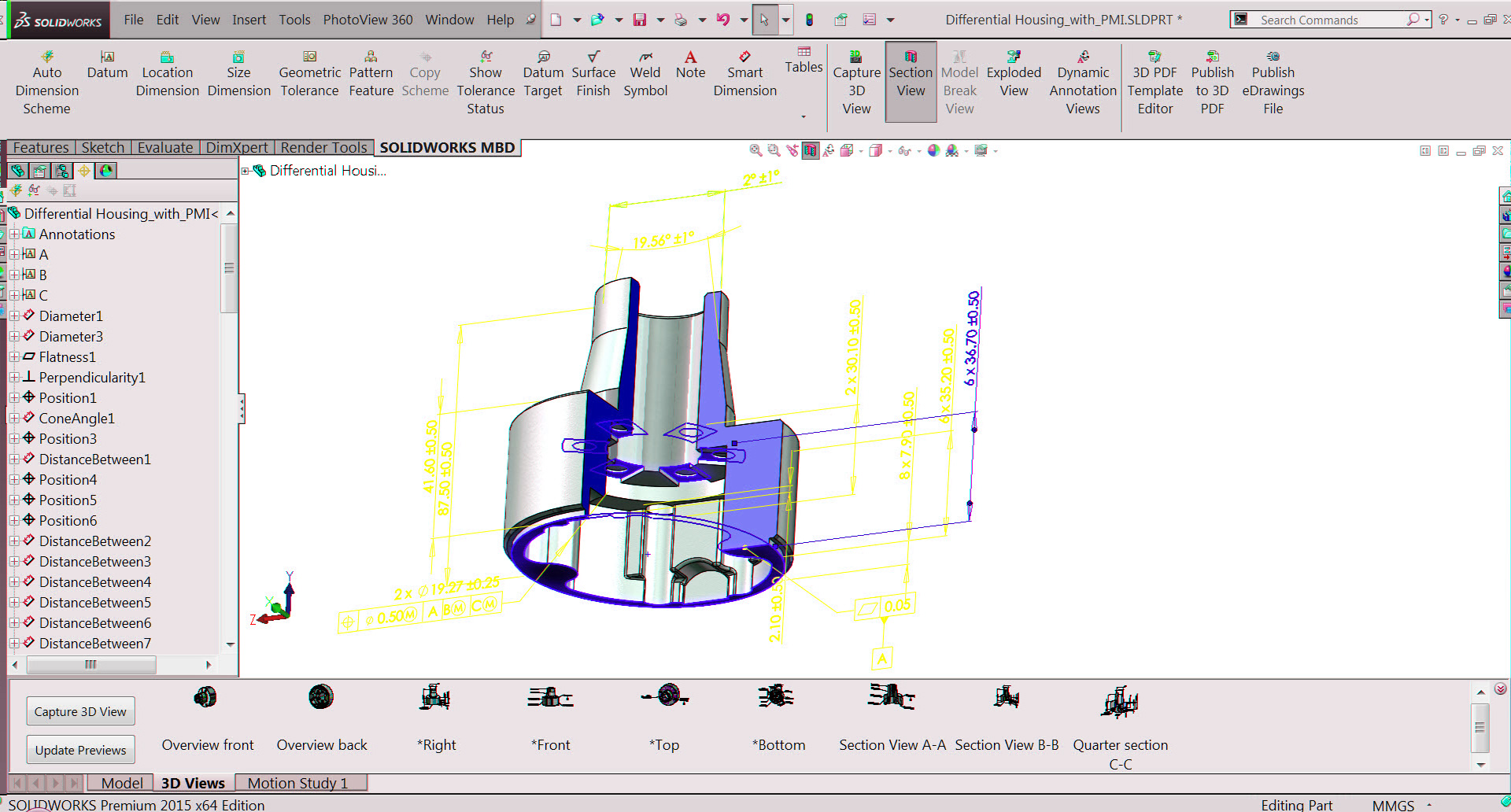Choose Location Dimension tool
This screenshot has height=812, width=1511.
pos(167,73)
